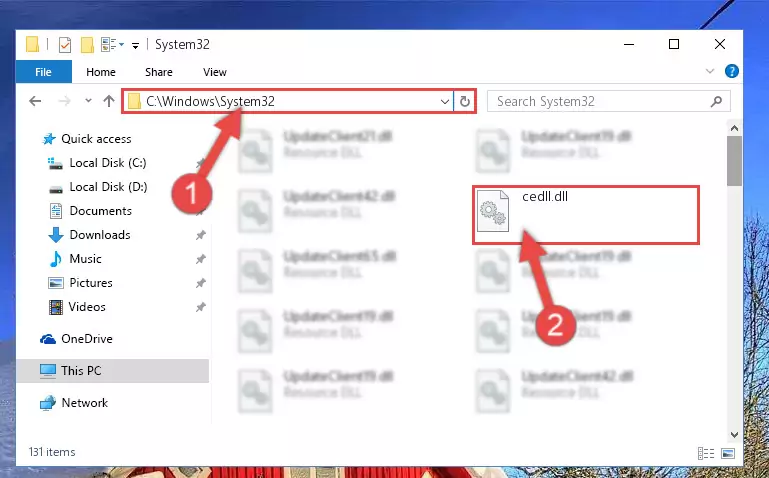The height and width of the screenshot is (478, 769).
Task: Click the scrollbar down arrow
Action: point(734,434)
